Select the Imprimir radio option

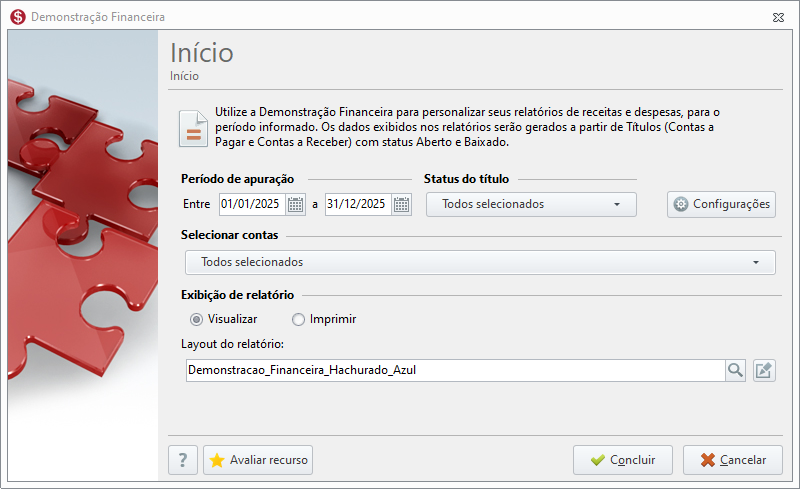[x=299, y=319]
